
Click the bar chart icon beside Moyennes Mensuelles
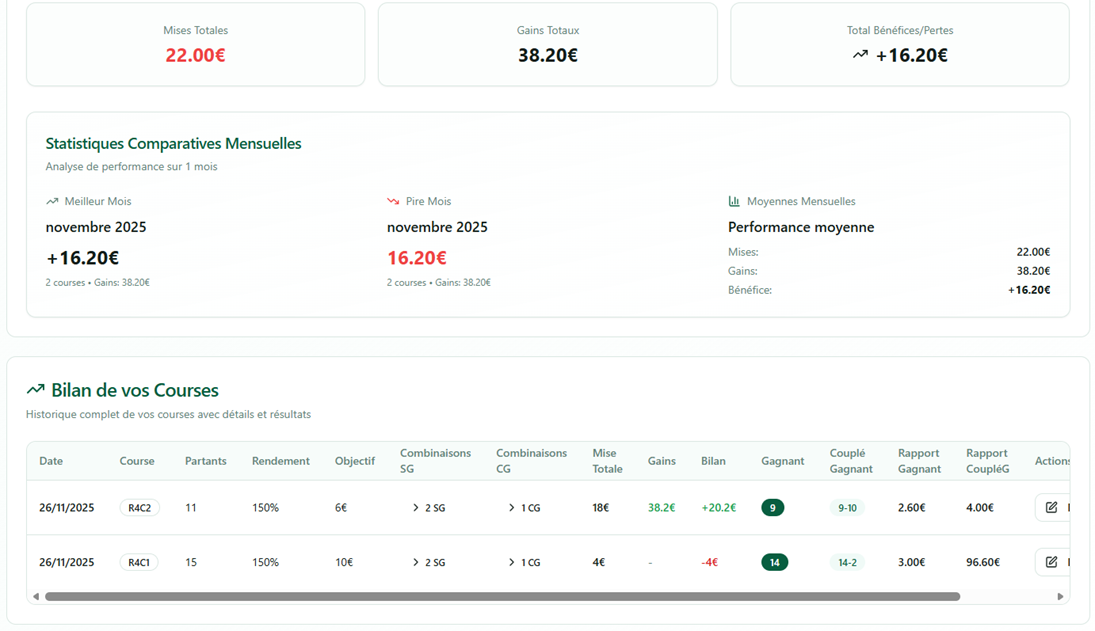pos(734,202)
